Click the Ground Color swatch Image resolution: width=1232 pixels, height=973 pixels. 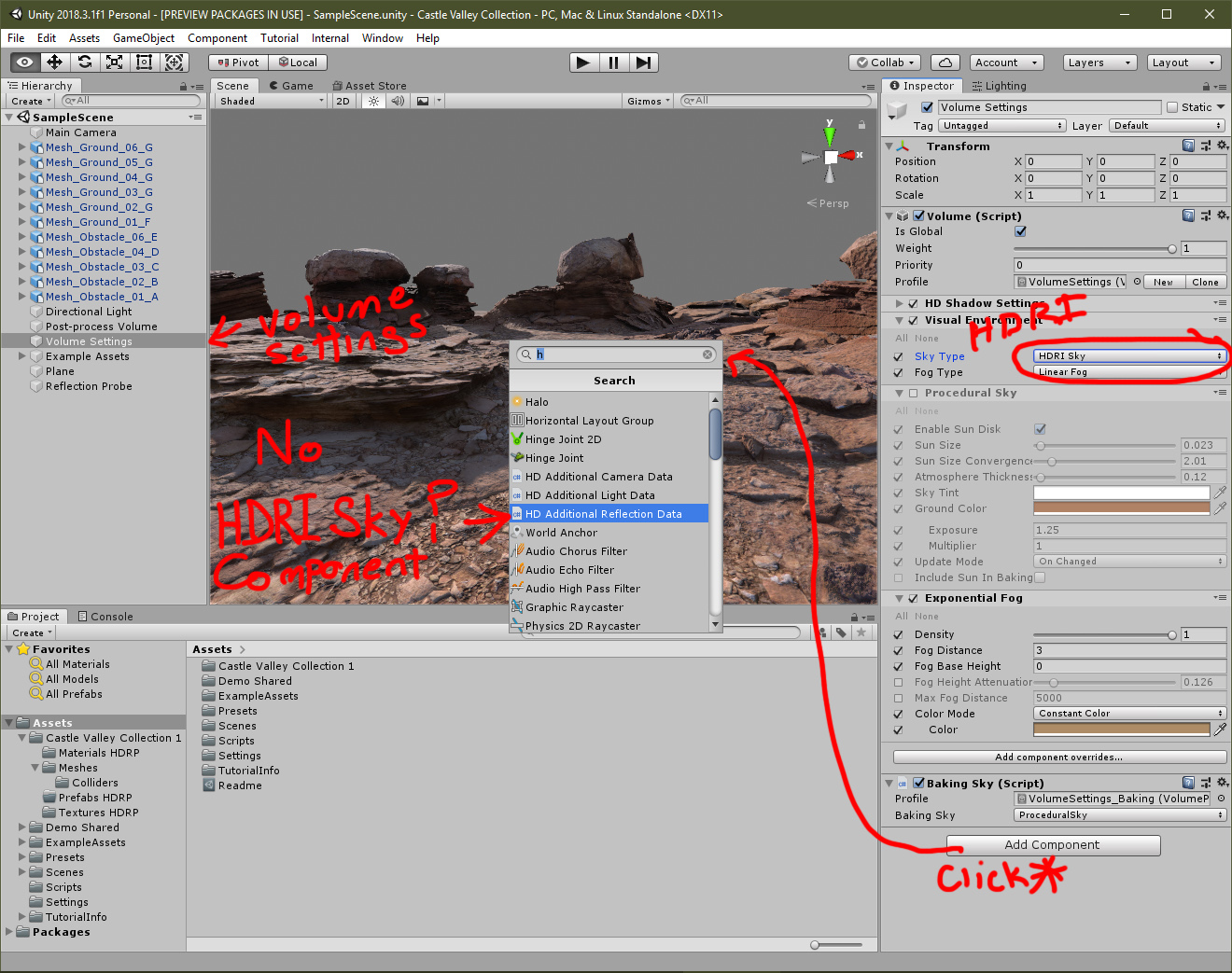(1120, 508)
